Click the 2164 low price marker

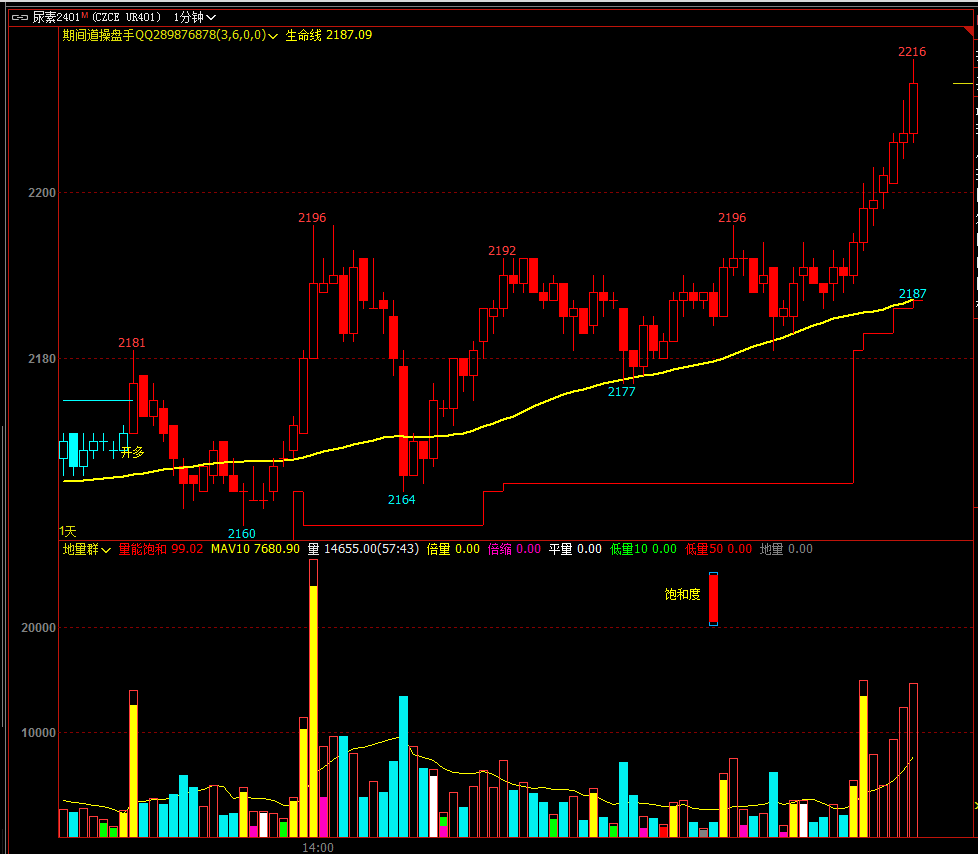click(x=401, y=500)
